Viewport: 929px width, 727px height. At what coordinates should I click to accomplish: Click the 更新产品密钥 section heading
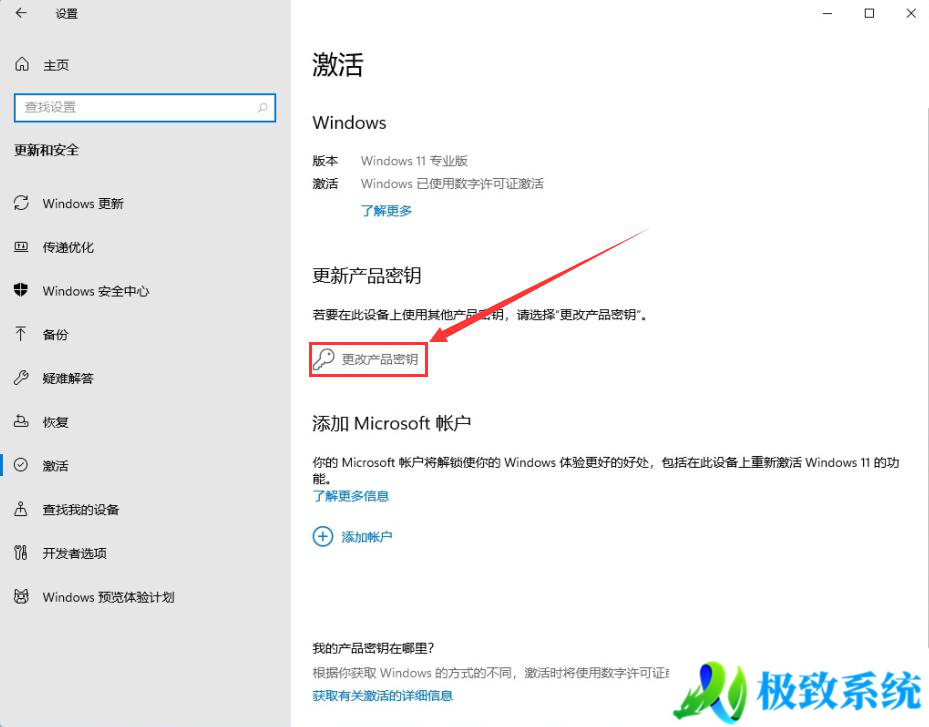367,276
